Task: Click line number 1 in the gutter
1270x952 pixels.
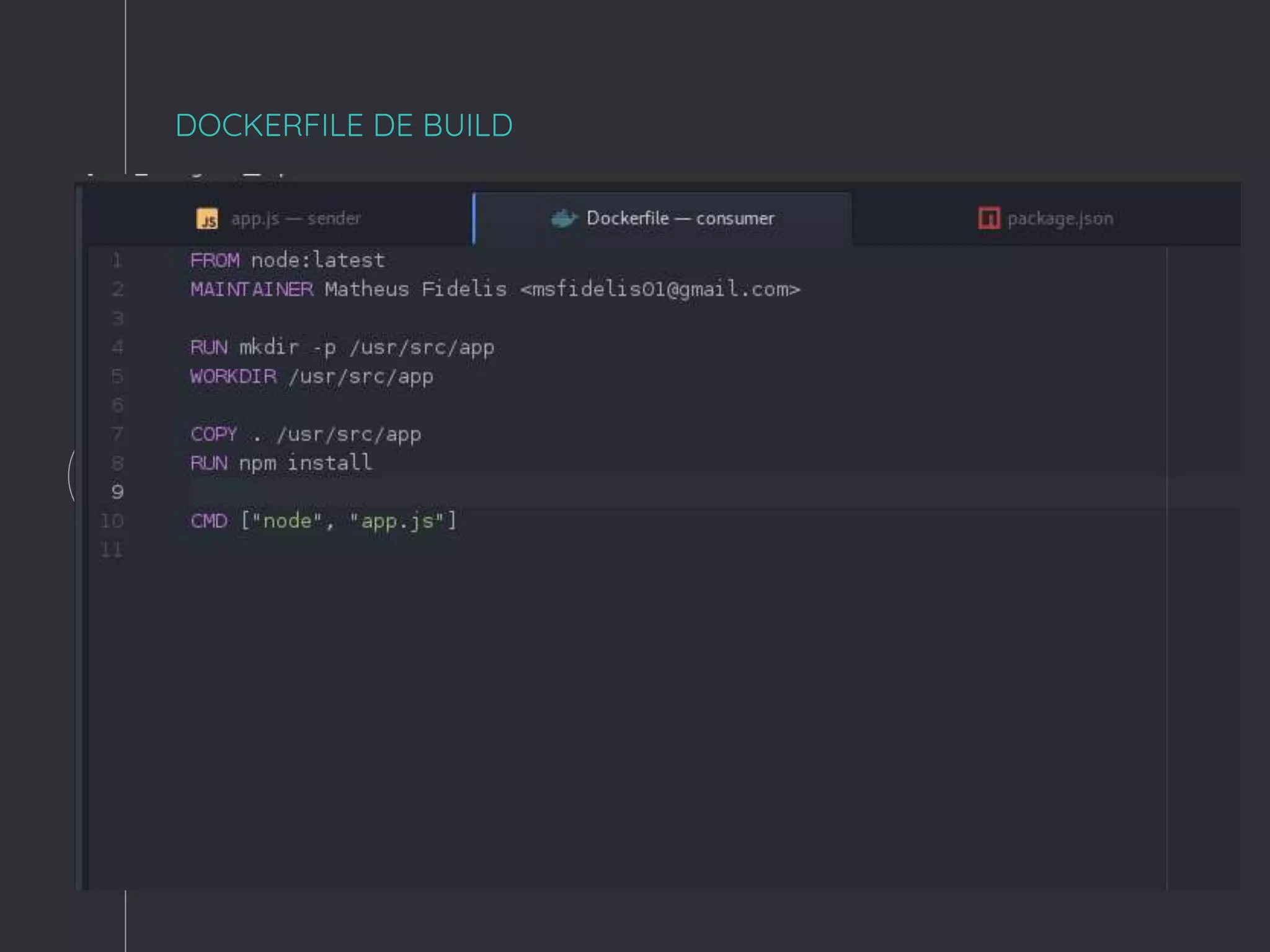Action: point(117,260)
